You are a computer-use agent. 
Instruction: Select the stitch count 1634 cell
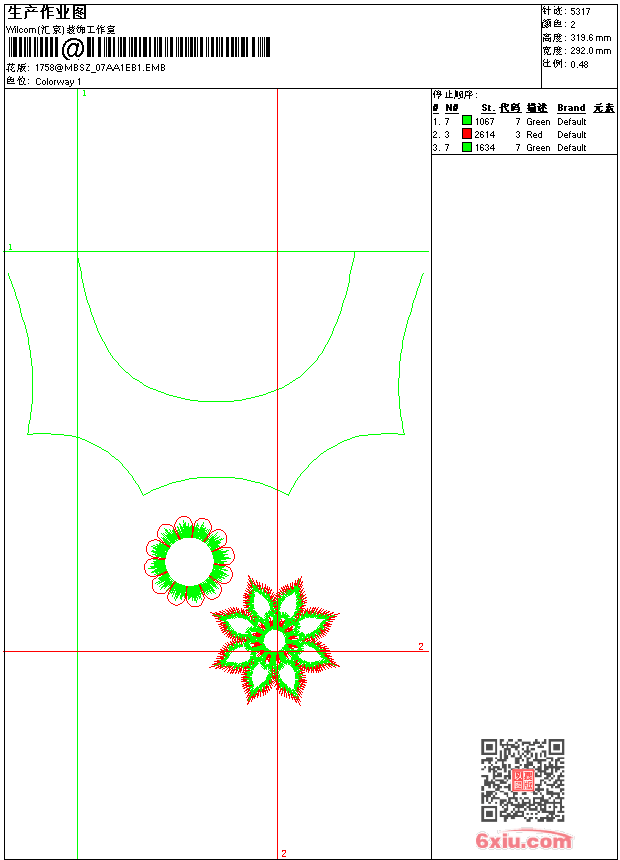tap(484, 148)
